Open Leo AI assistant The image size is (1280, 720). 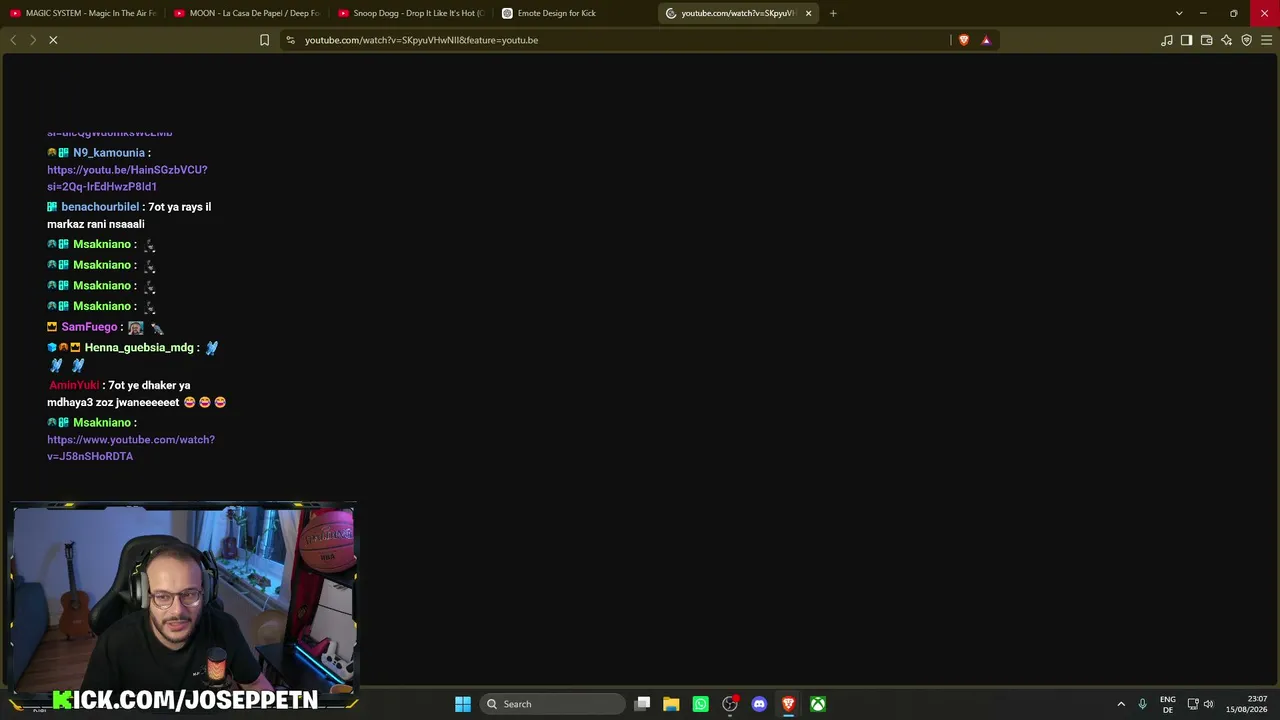click(x=1226, y=40)
